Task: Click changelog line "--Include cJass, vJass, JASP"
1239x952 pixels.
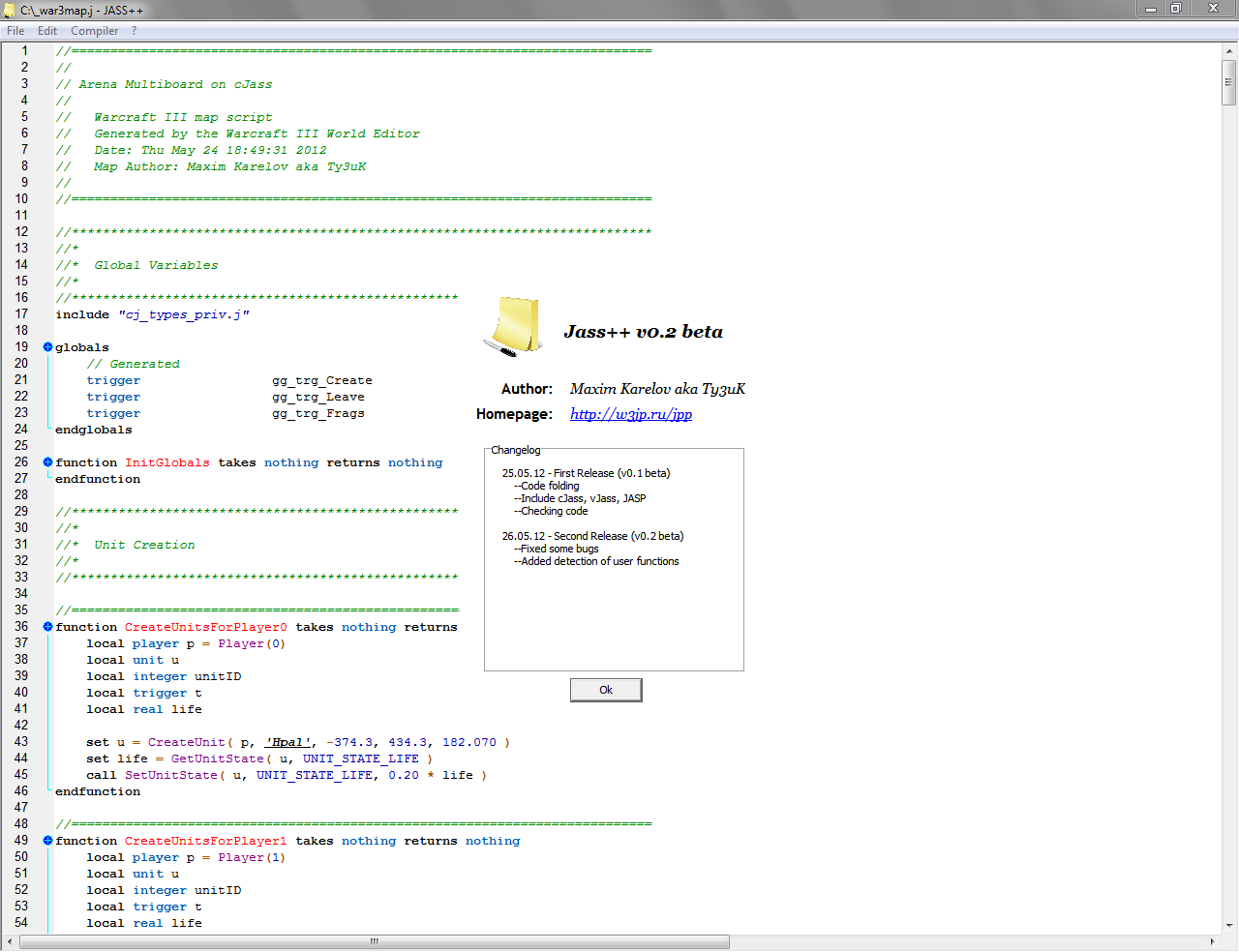Action: (580, 498)
